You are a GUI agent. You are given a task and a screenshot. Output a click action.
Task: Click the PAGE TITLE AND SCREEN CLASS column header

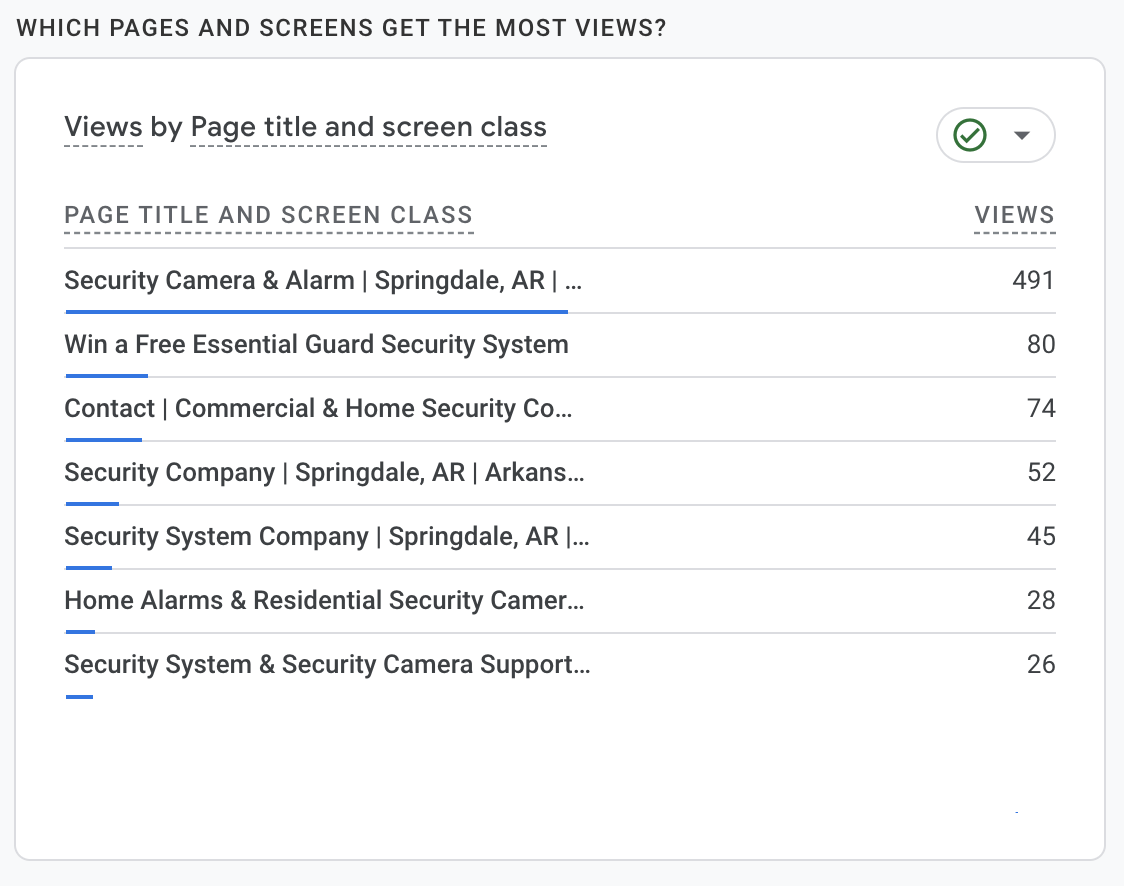[268, 215]
